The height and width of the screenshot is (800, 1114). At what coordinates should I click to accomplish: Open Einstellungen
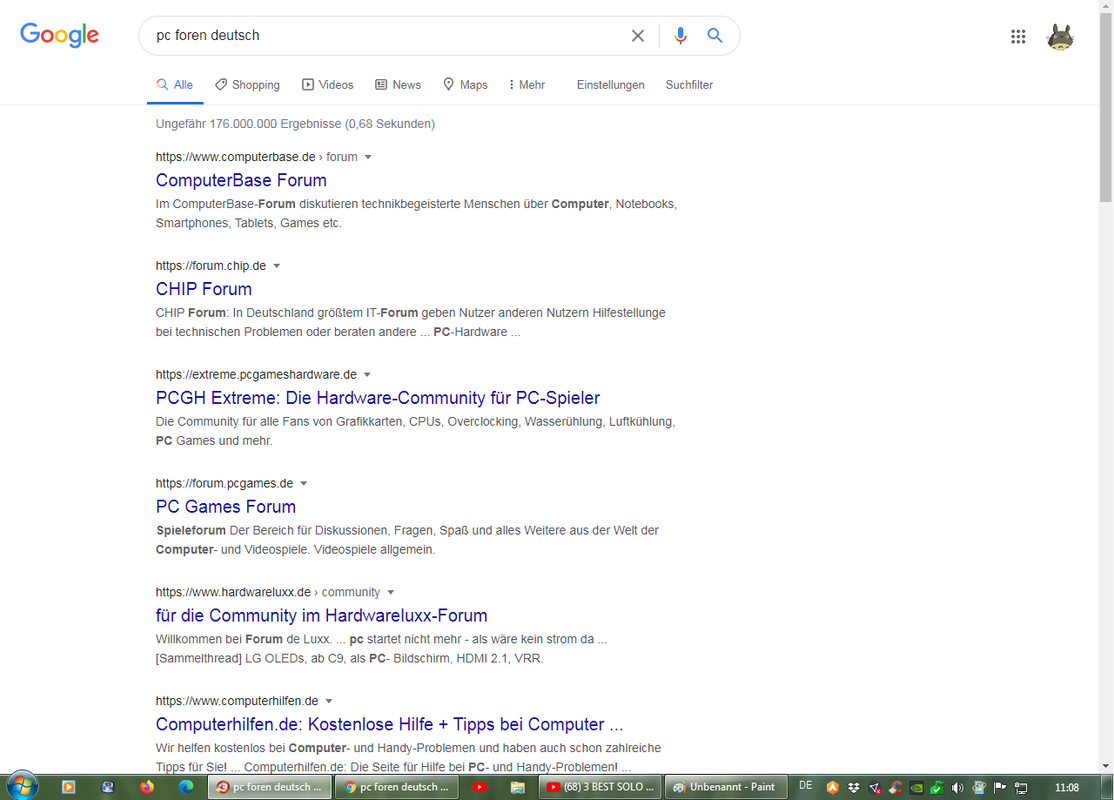(x=610, y=85)
